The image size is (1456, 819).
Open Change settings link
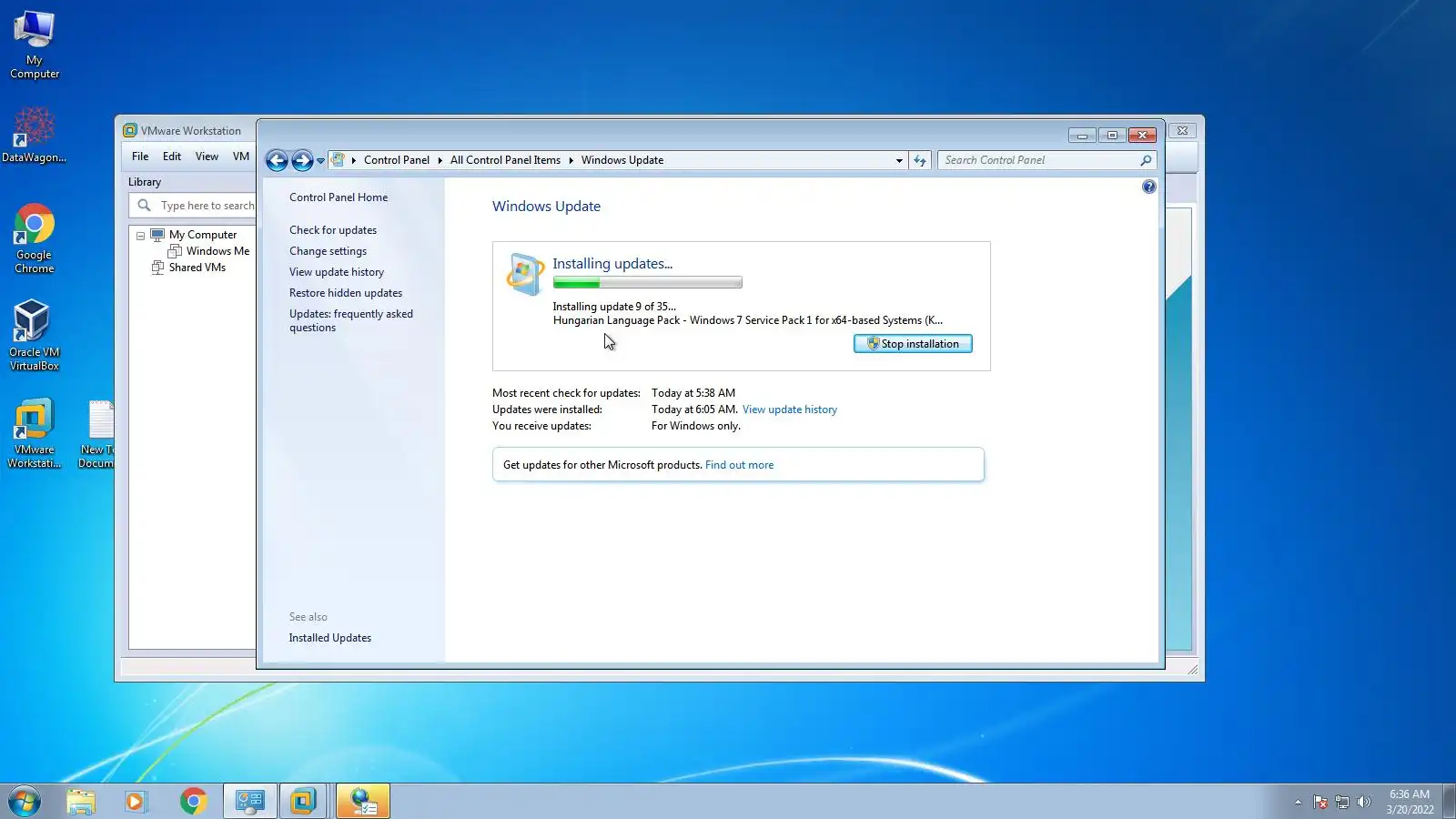329,251
